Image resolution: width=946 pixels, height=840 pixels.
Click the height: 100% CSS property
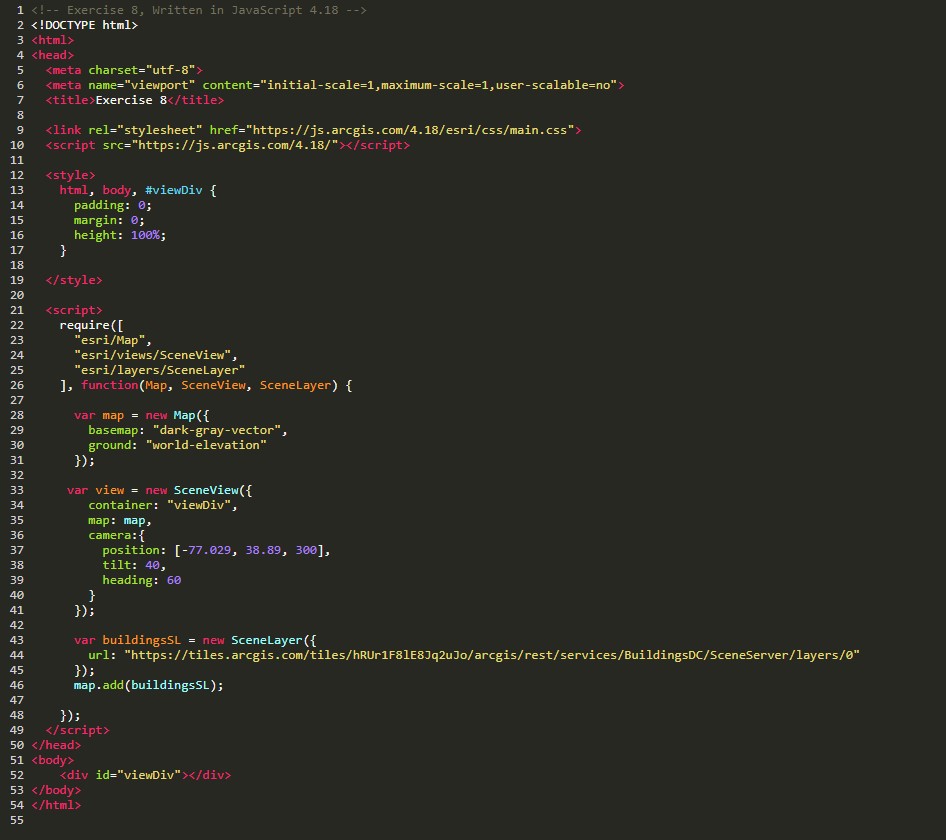coord(119,235)
